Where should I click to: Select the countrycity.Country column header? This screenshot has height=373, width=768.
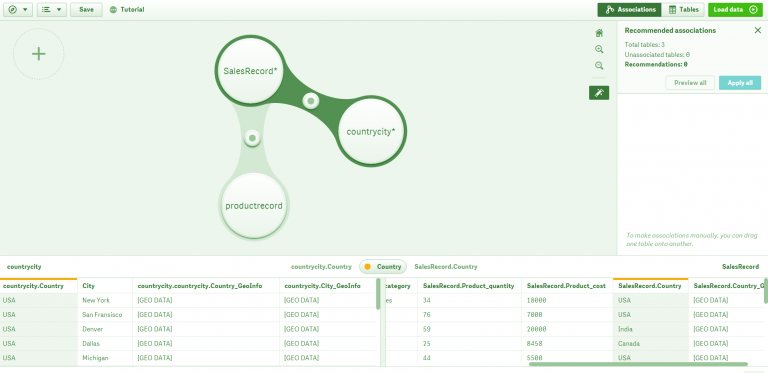tap(39, 286)
